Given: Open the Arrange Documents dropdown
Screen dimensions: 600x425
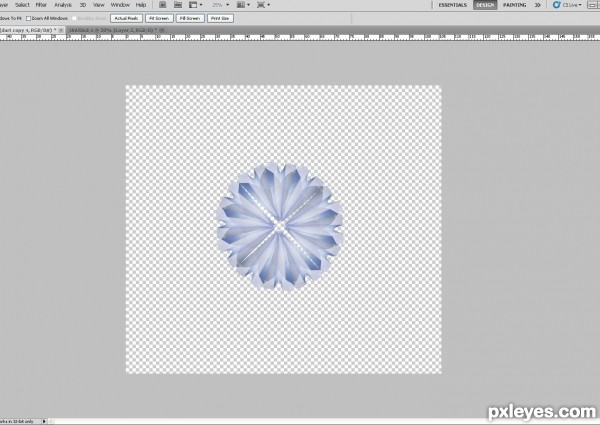Looking at the screenshot, I should [243, 5].
